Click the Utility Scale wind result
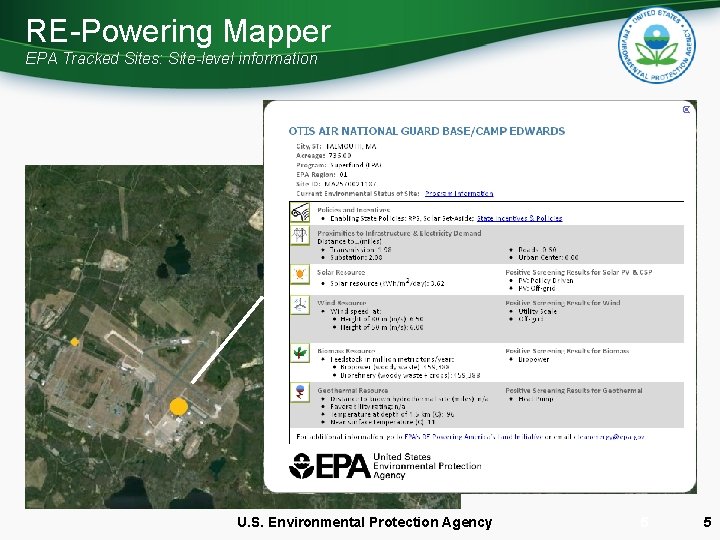The height and width of the screenshot is (540, 720). 537,311
